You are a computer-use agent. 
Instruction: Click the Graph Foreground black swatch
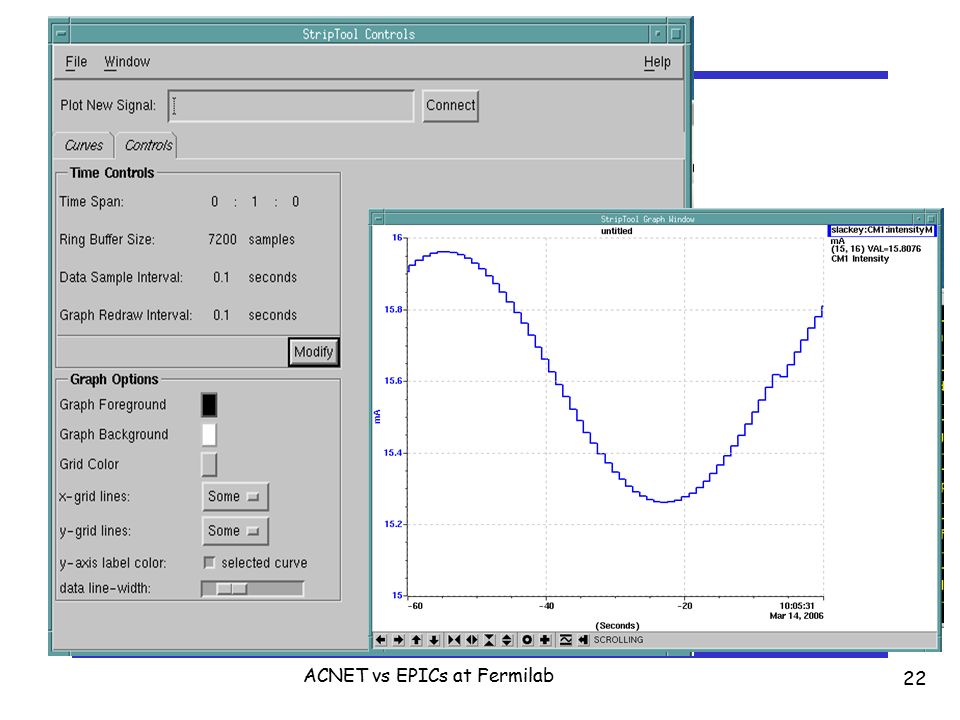point(209,405)
